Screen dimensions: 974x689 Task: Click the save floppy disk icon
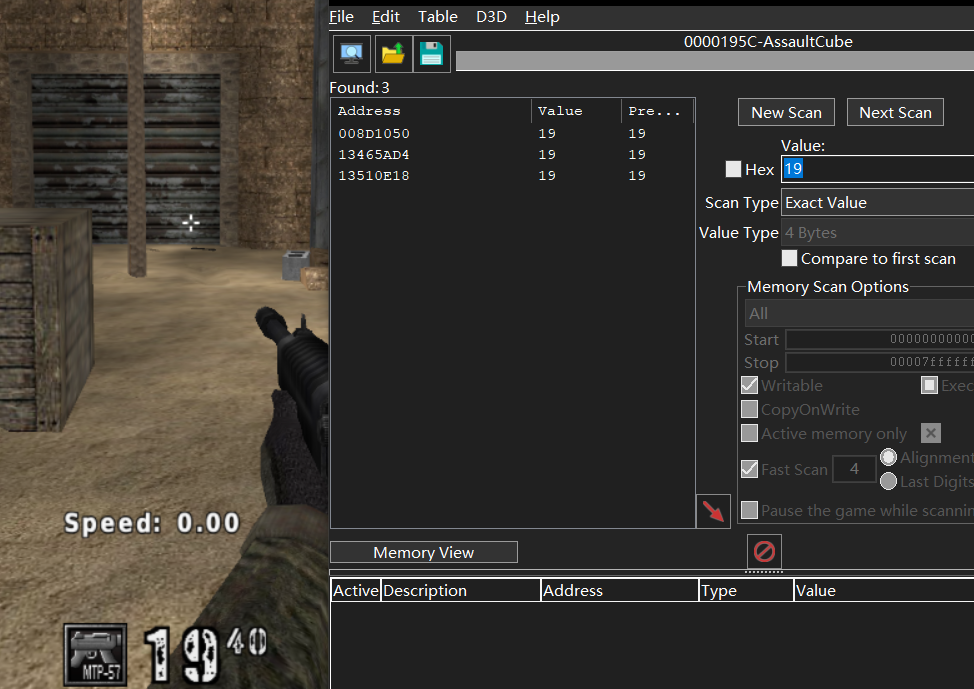[431, 54]
